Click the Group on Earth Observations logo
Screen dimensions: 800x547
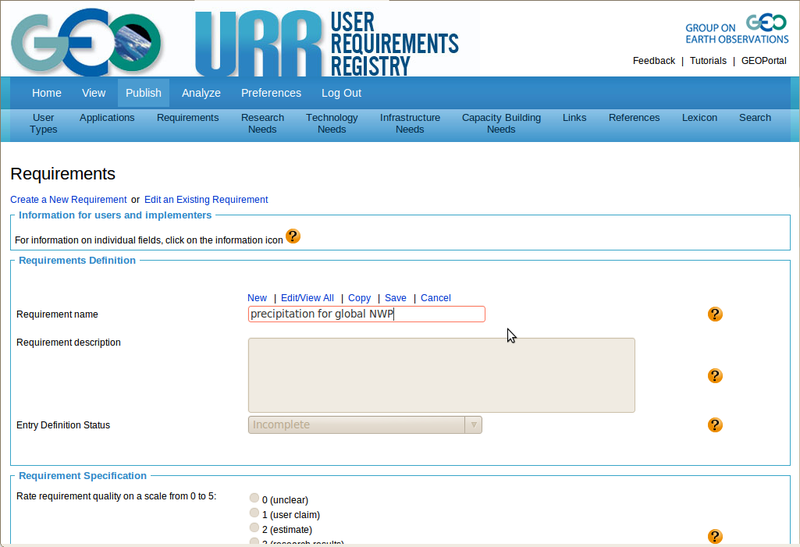736,31
